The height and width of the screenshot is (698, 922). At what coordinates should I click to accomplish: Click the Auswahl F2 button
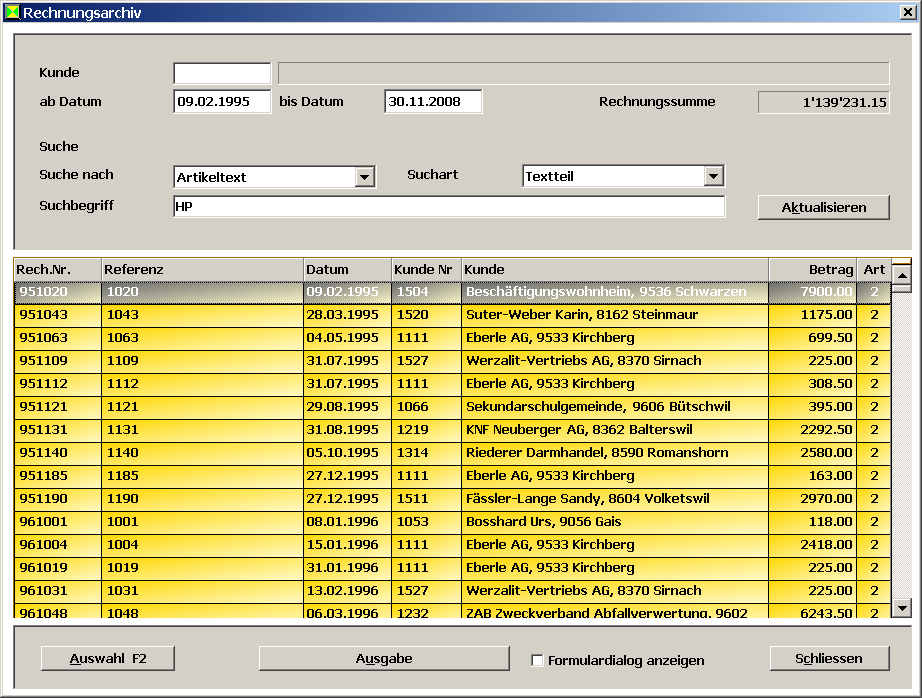coord(108,658)
